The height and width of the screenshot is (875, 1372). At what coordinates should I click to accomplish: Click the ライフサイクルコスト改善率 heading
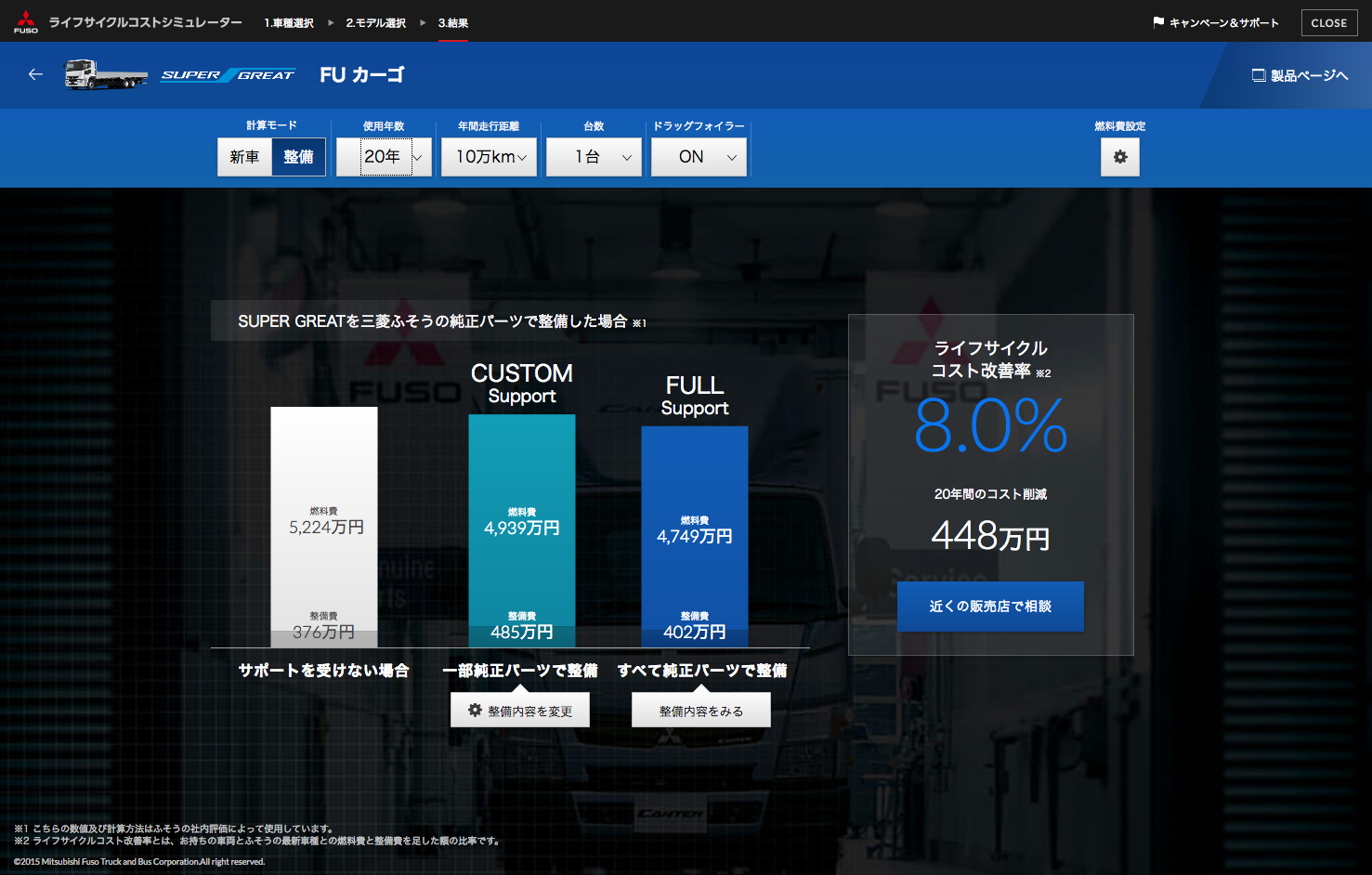[990, 359]
